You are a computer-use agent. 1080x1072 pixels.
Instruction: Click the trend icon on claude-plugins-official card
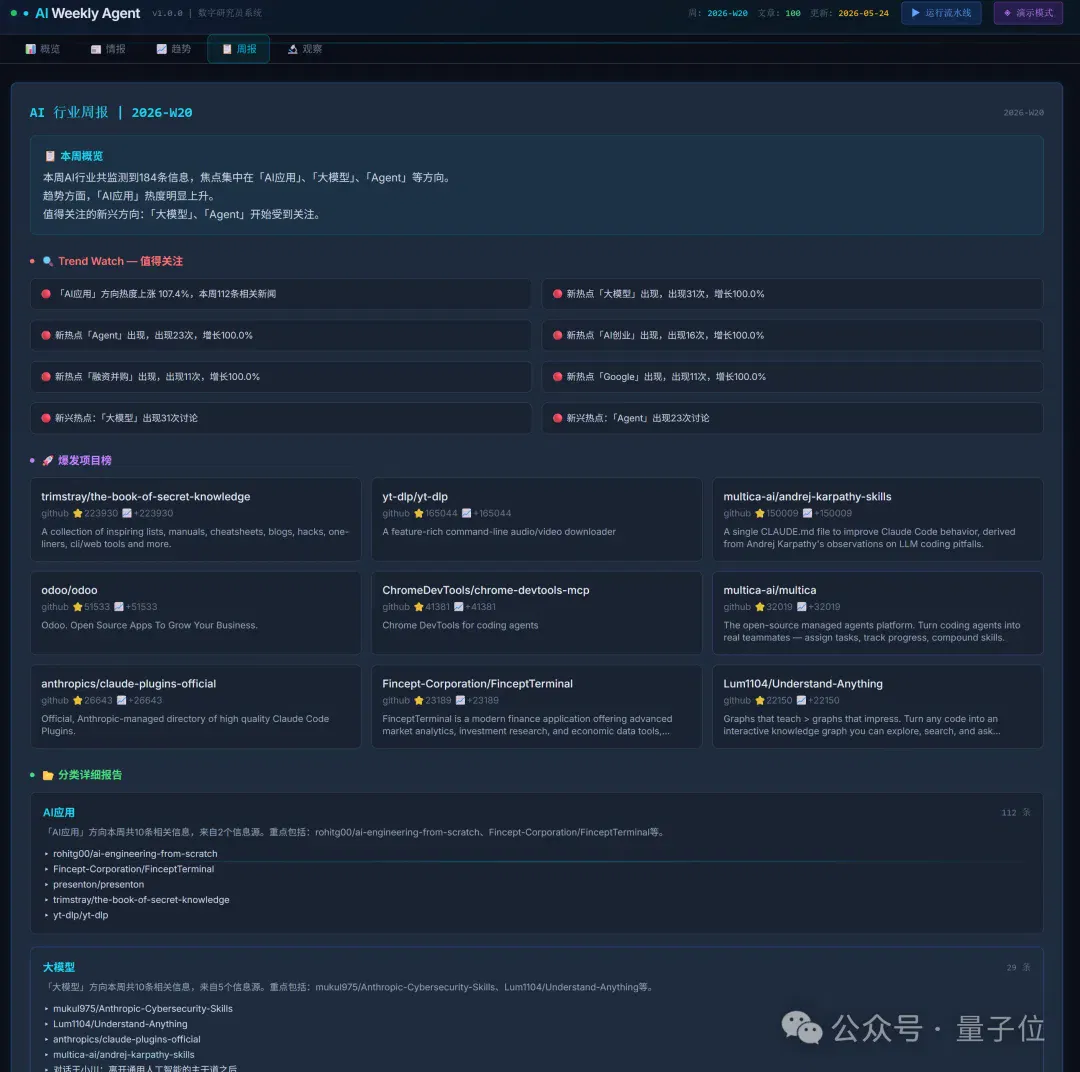[x=121, y=701]
